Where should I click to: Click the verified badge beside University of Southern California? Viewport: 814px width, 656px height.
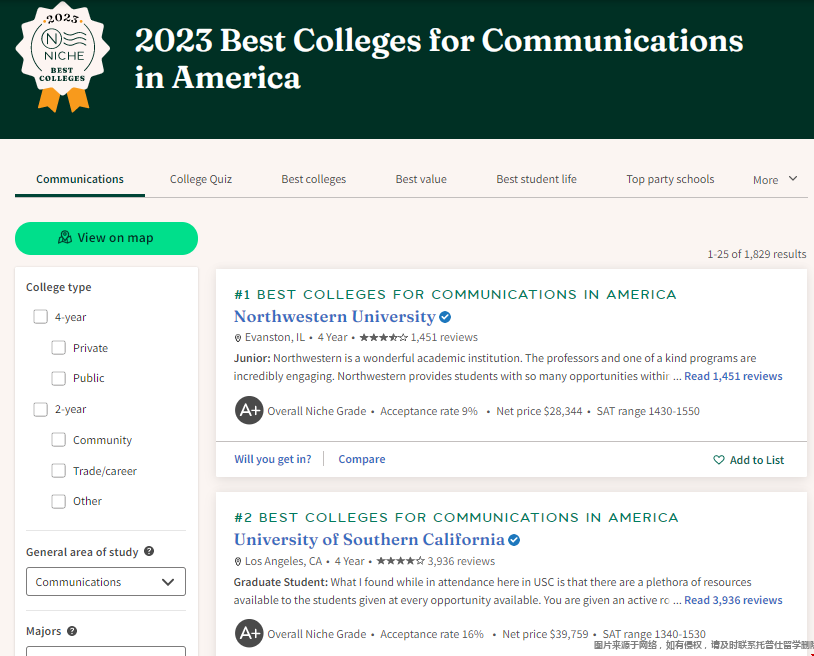tap(514, 540)
